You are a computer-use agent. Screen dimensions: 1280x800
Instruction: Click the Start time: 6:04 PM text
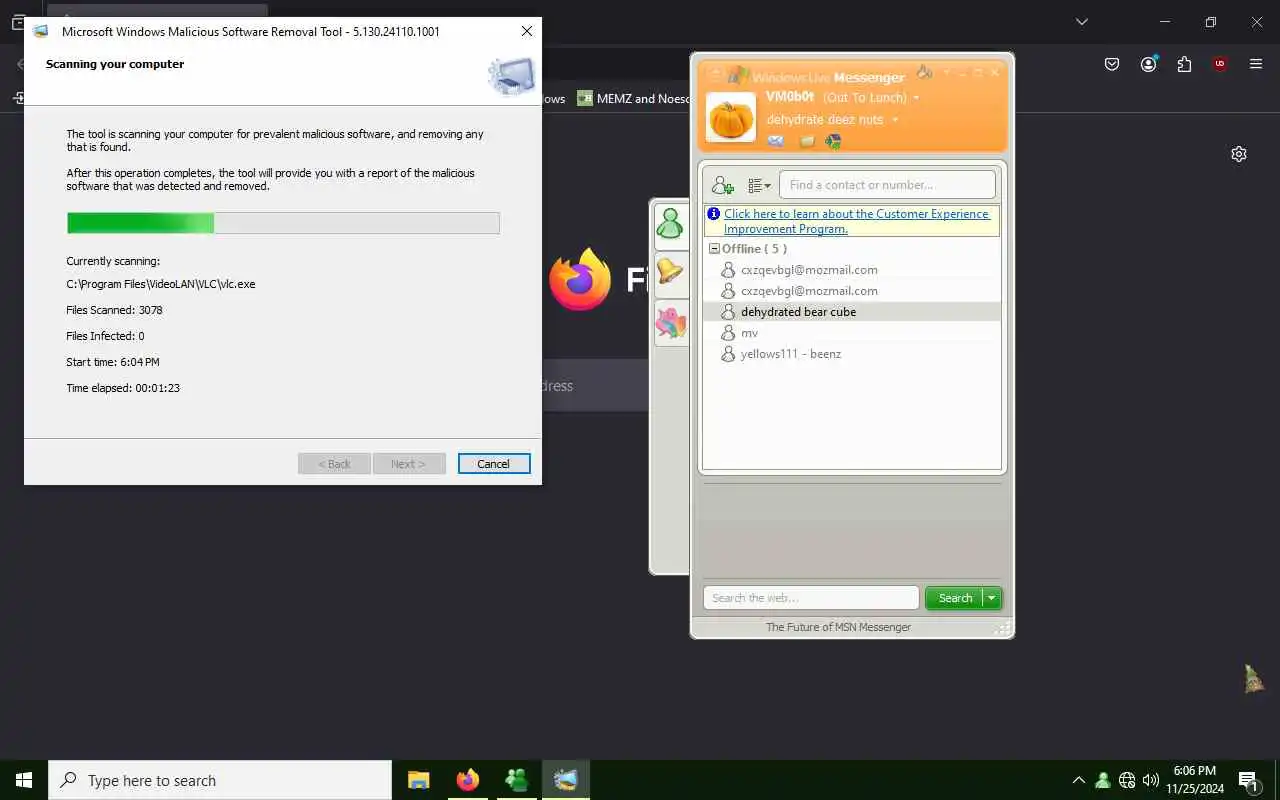pos(113,362)
